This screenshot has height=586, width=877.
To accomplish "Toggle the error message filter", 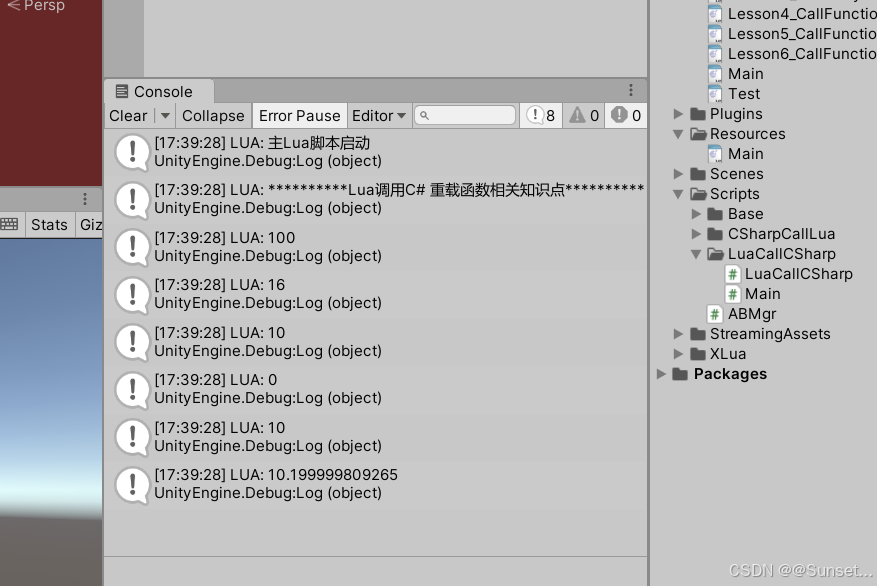I will click(x=626, y=116).
